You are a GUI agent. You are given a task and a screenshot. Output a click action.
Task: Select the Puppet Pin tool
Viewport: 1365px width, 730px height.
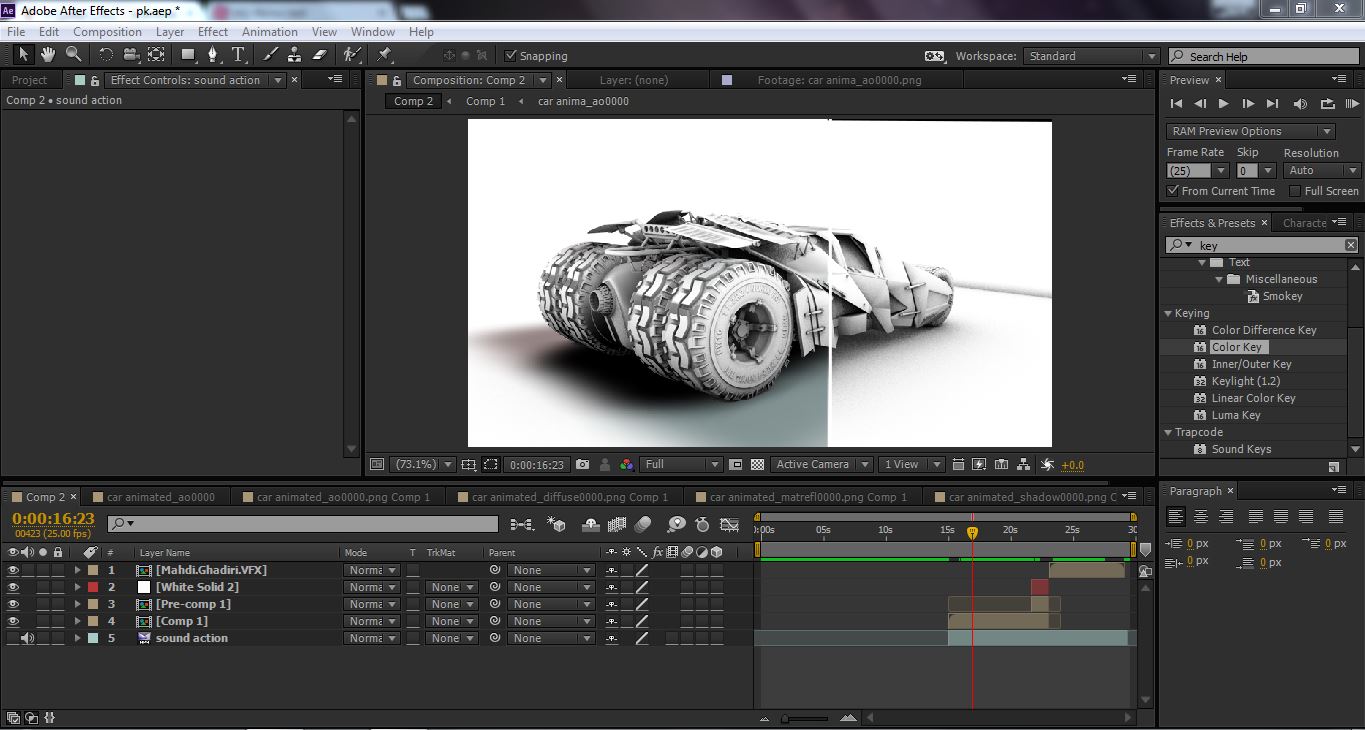[x=384, y=54]
